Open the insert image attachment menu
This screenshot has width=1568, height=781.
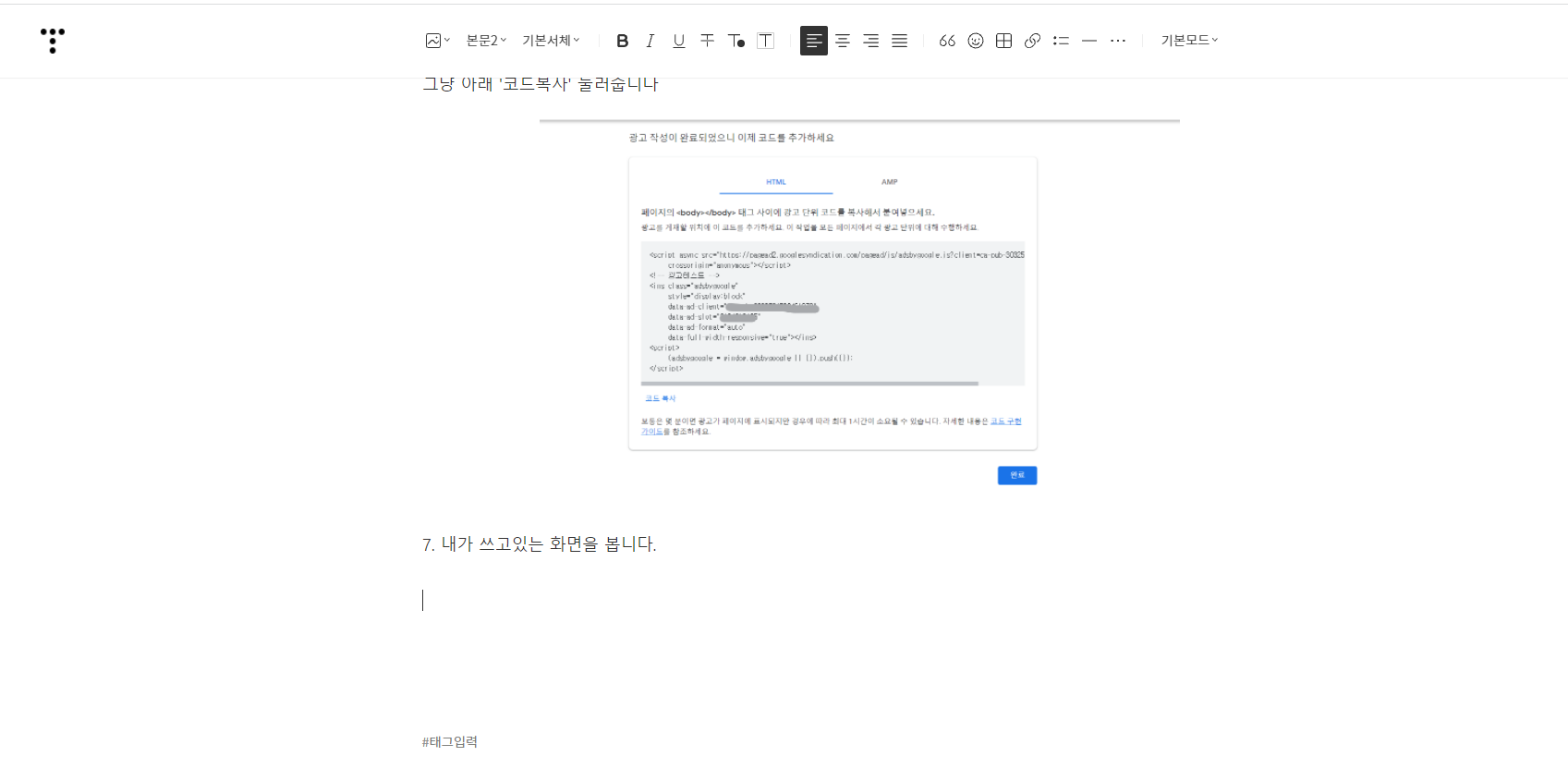point(437,41)
